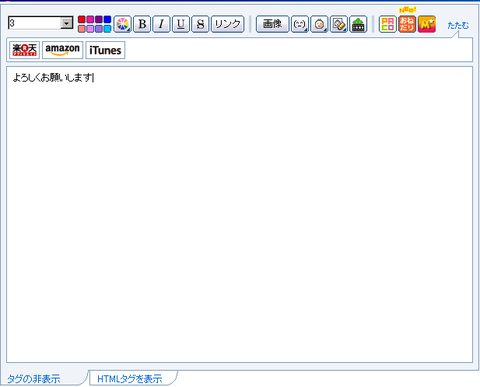Insert a hyperlink with リンク button
This screenshot has height=387, width=480.
point(228,24)
